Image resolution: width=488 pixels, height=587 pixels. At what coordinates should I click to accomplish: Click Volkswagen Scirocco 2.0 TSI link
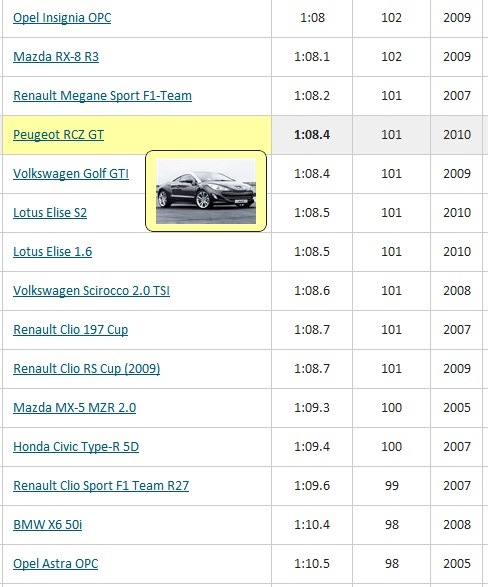point(92,291)
